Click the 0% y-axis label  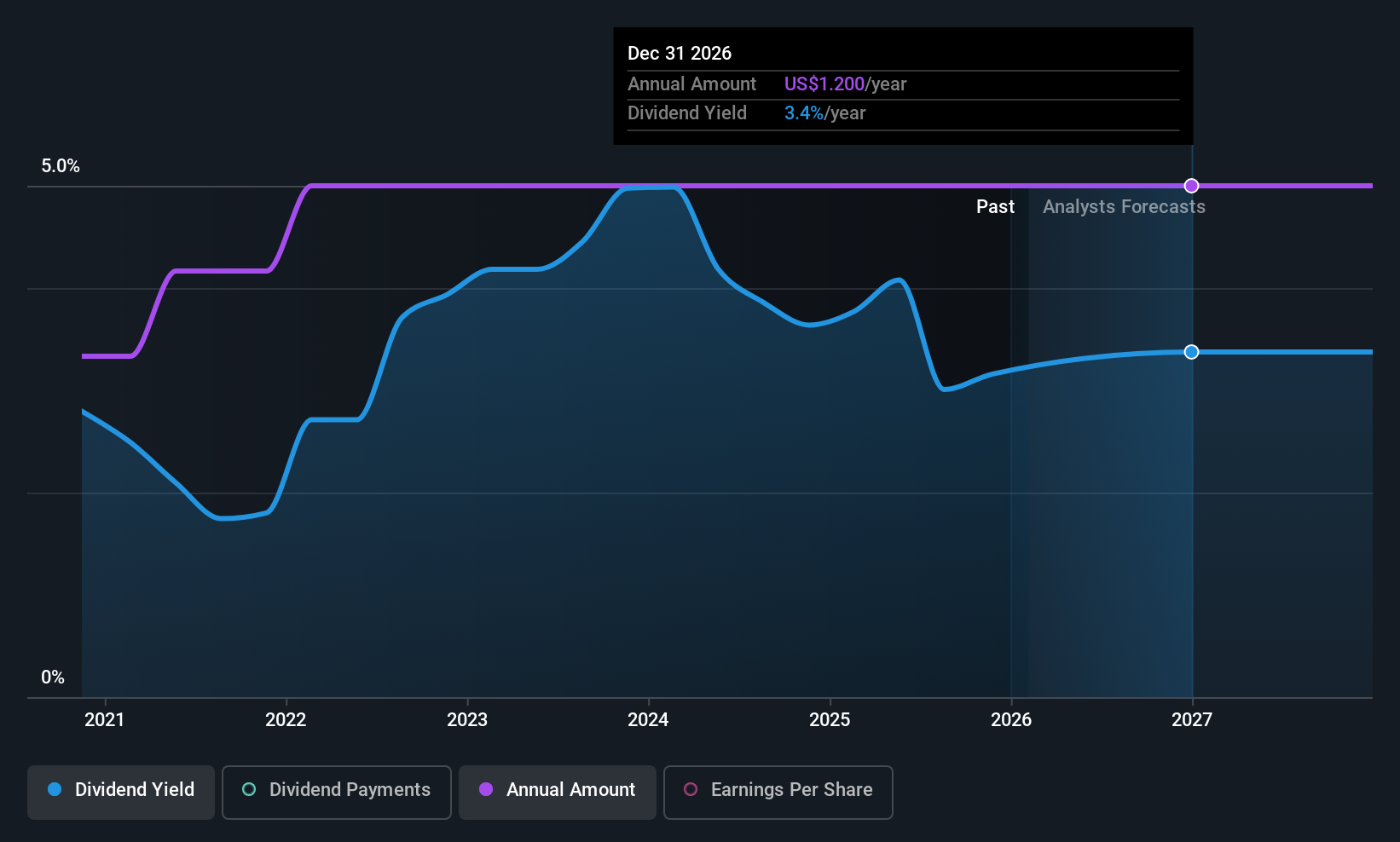[53, 678]
